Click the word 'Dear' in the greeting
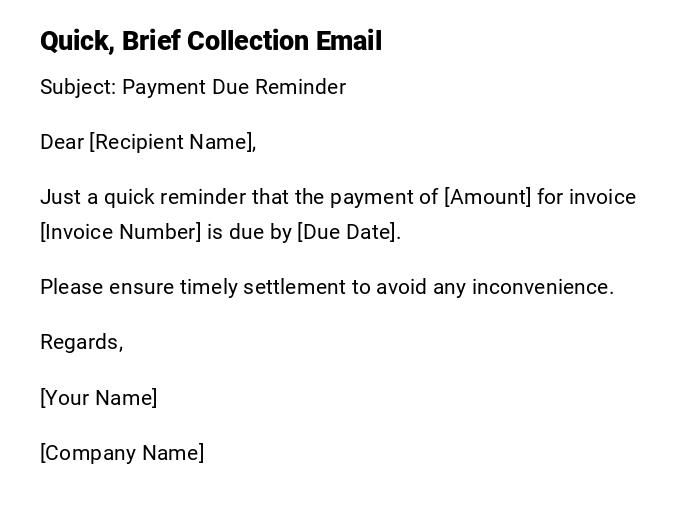 62,142
